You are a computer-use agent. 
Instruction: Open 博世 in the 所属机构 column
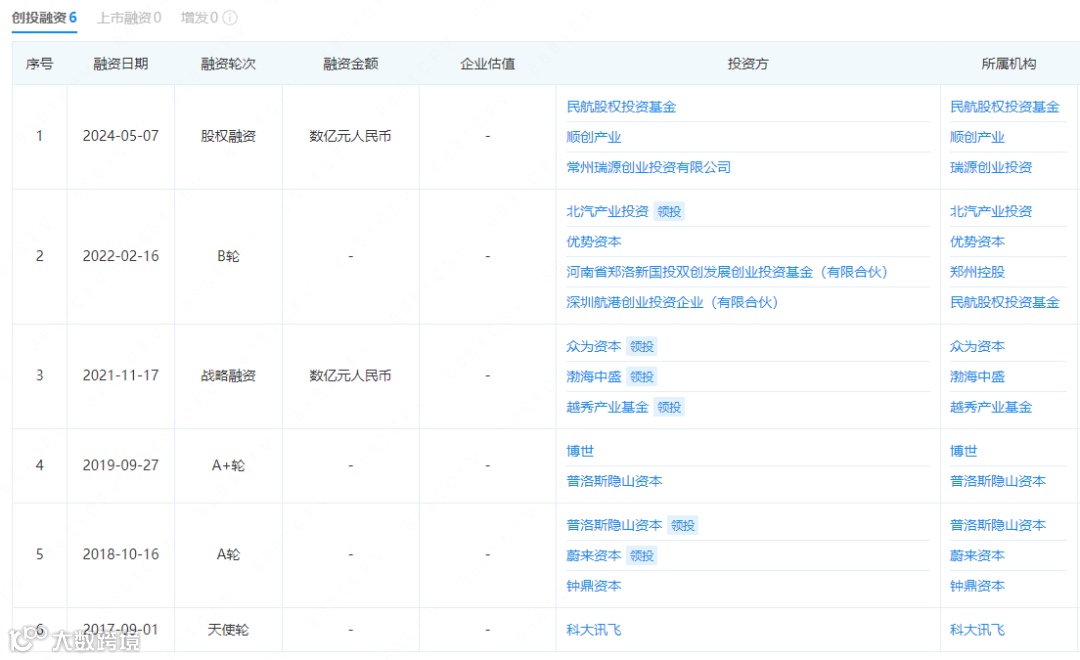click(x=963, y=451)
